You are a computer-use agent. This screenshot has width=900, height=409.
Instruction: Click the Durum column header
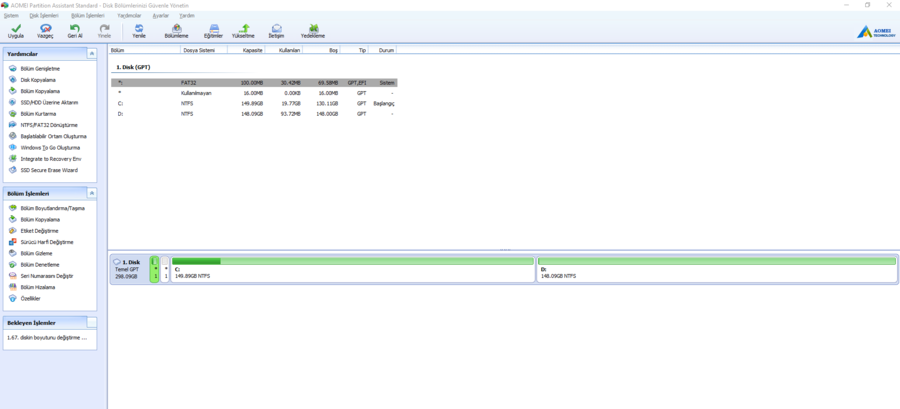382,50
